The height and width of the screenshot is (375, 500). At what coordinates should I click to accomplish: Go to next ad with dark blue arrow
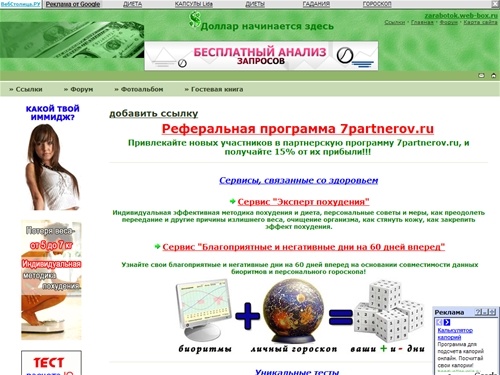tap(447, 322)
